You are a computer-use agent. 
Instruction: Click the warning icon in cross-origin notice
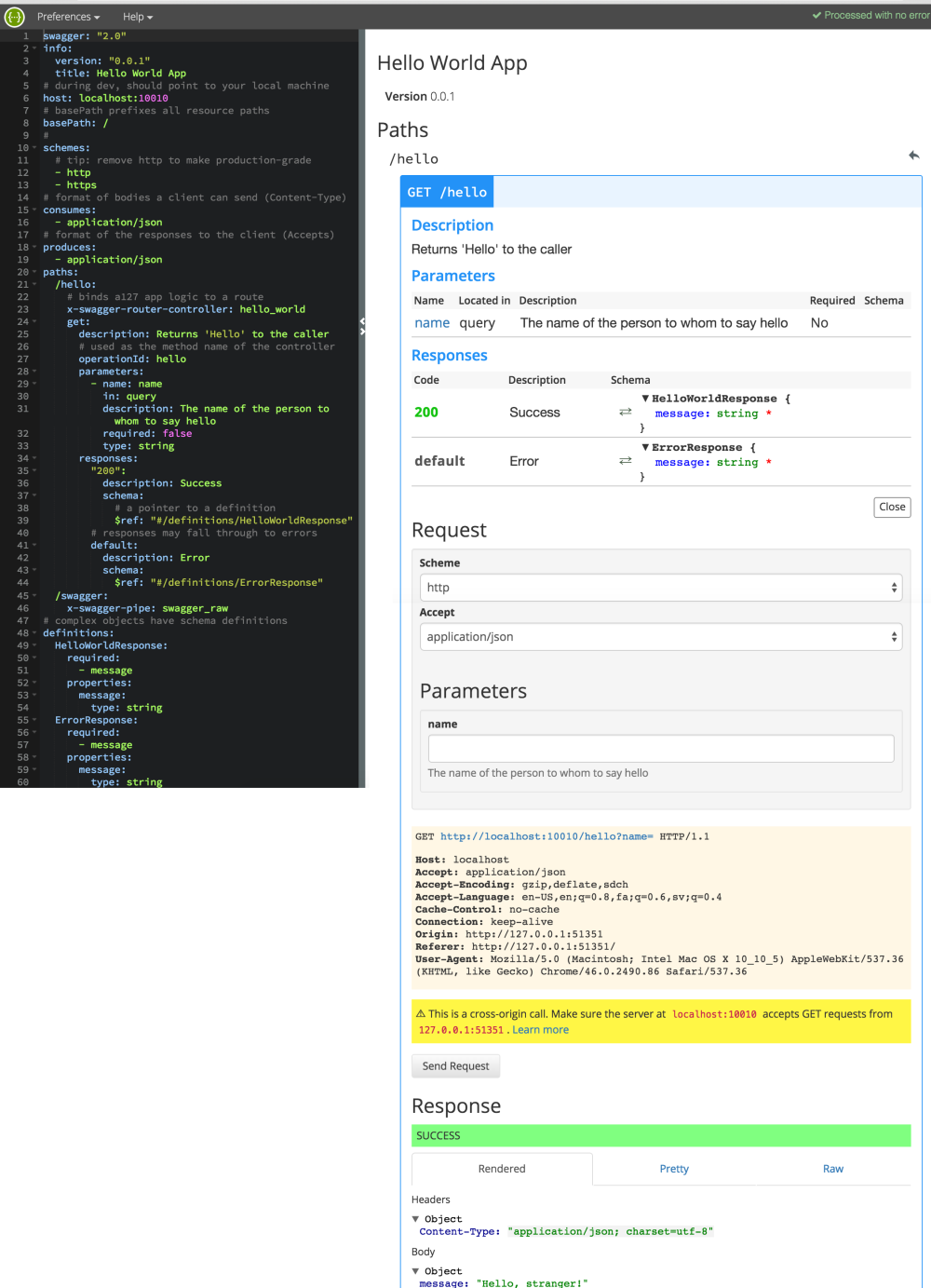(x=420, y=1014)
